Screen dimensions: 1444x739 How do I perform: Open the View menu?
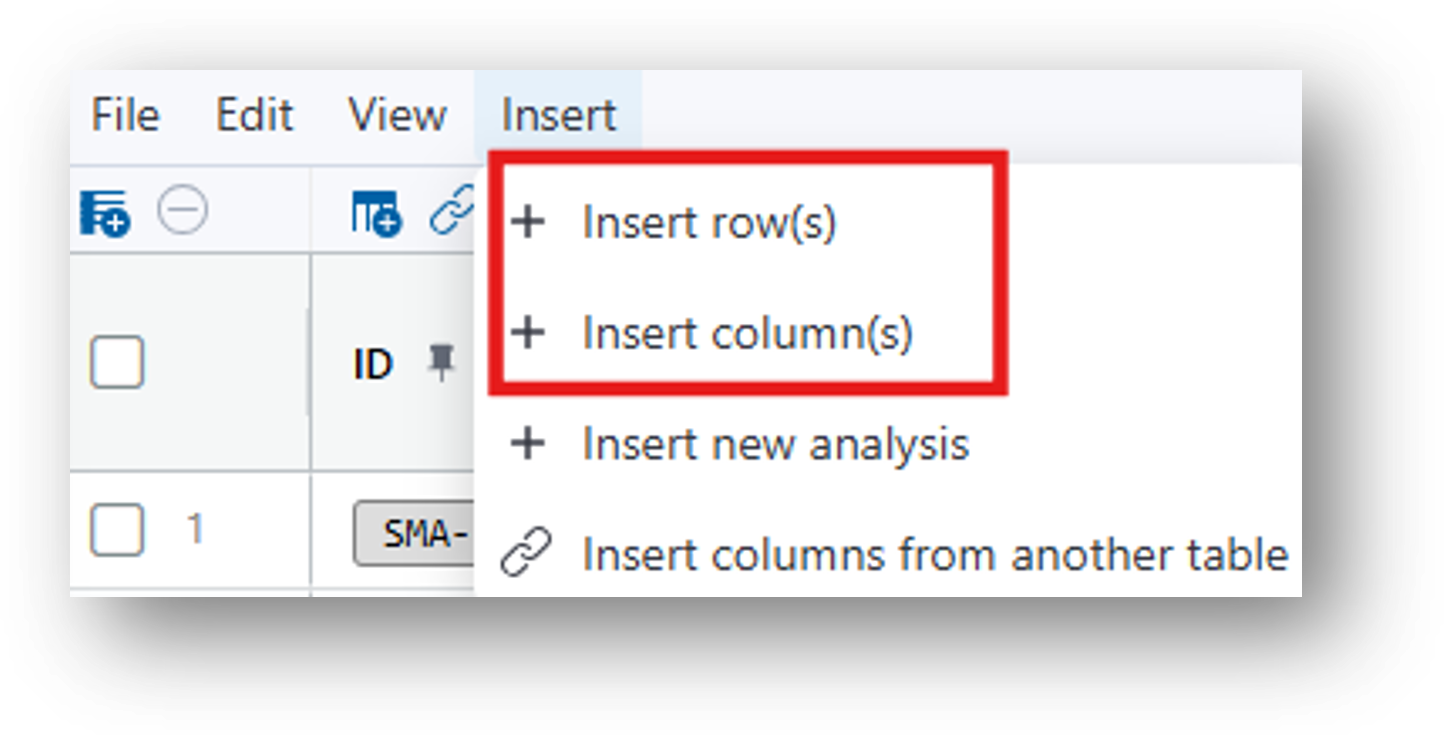pyautogui.click(x=397, y=115)
